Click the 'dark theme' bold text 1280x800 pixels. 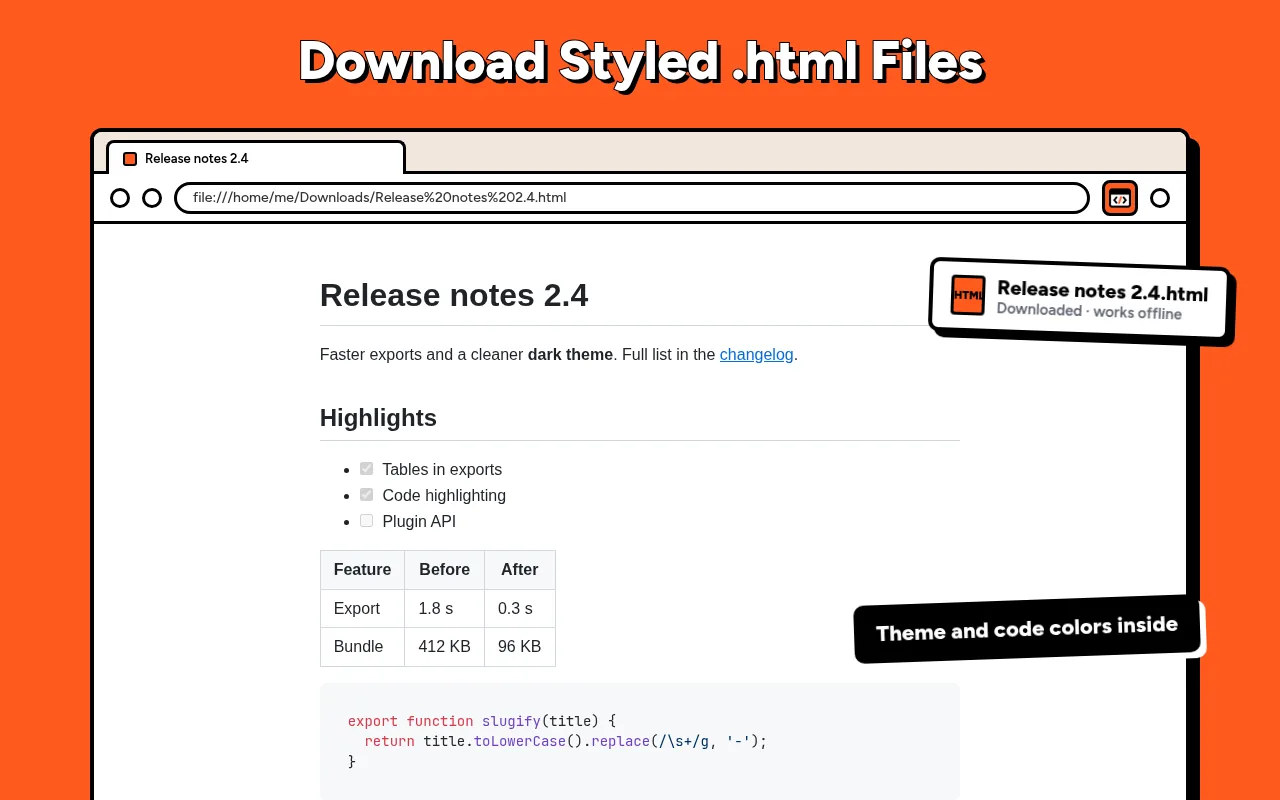click(570, 354)
